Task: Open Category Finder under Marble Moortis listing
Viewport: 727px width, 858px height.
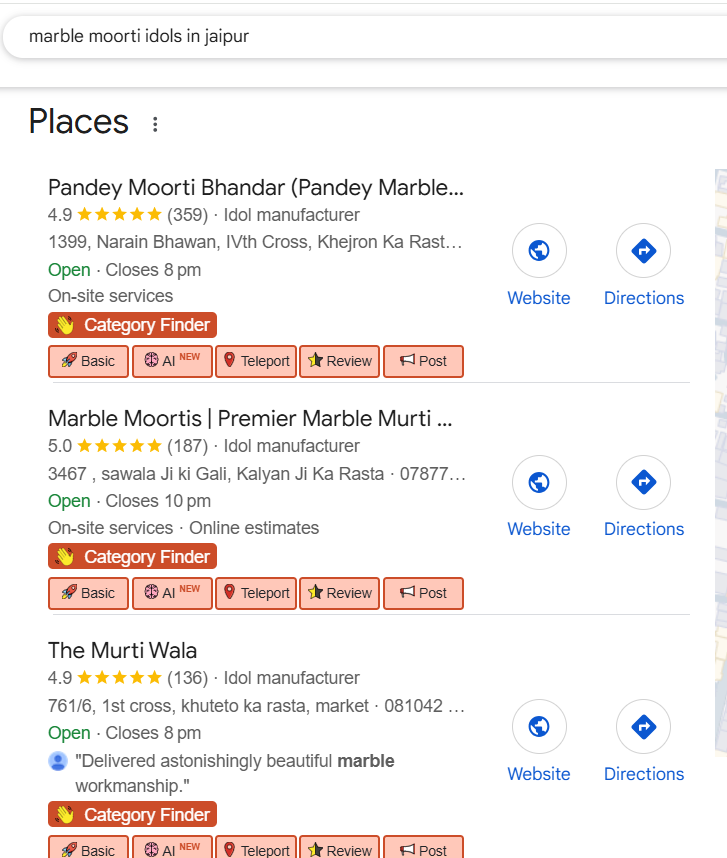Action: (x=132, y=557)
